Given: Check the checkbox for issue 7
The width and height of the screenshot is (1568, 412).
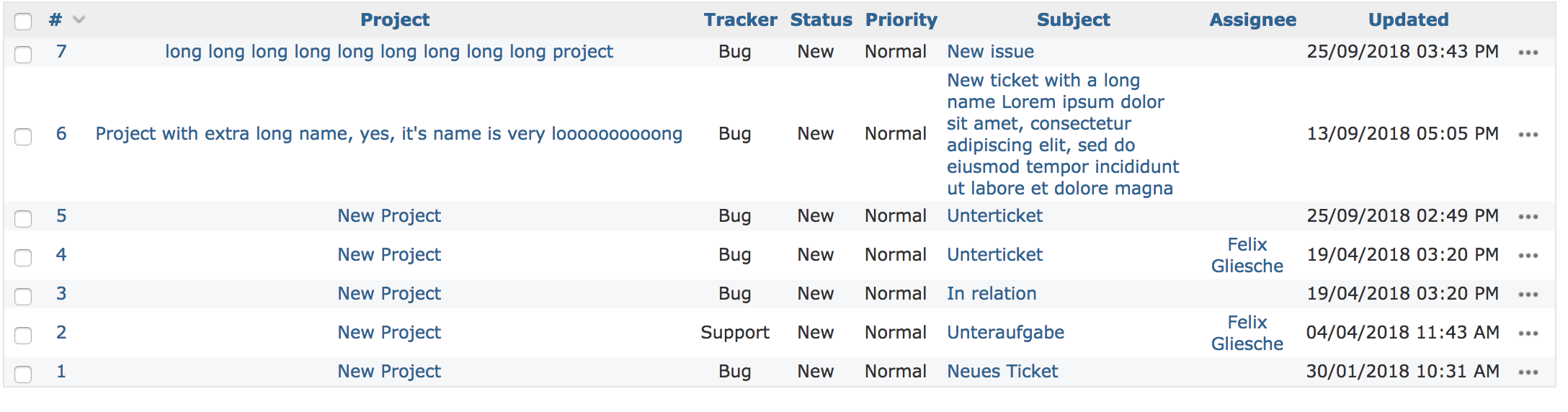Looking at the screenshot, I should (23, 54).
